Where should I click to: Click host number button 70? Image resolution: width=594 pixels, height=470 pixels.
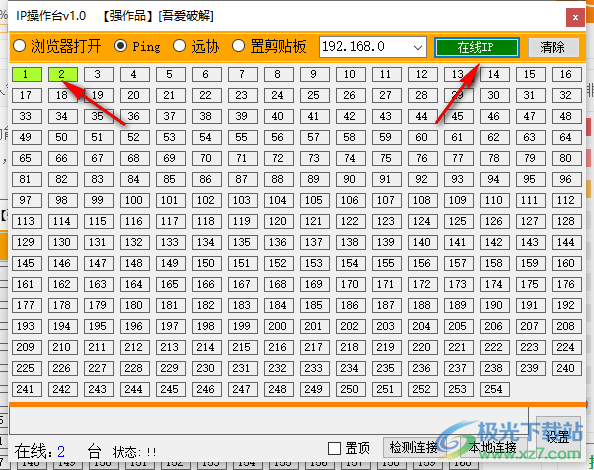206,158
